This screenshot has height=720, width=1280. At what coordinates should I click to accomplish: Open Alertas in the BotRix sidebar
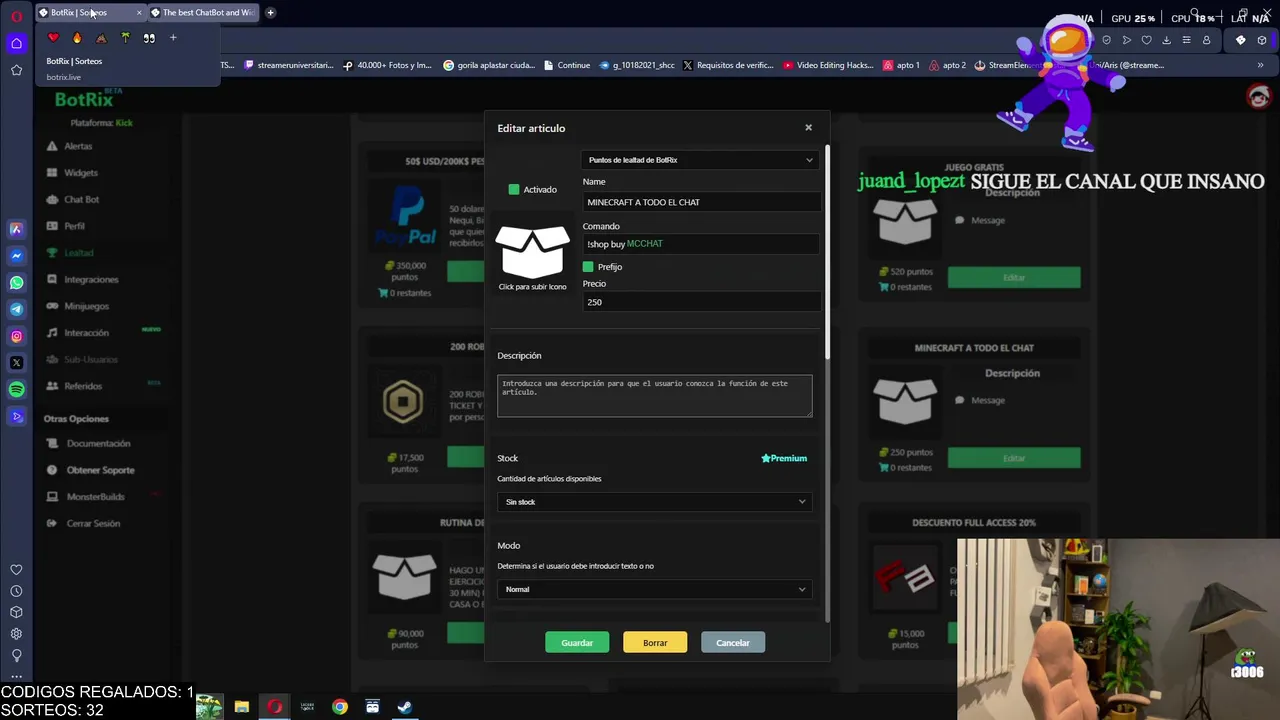click(78, 146)
